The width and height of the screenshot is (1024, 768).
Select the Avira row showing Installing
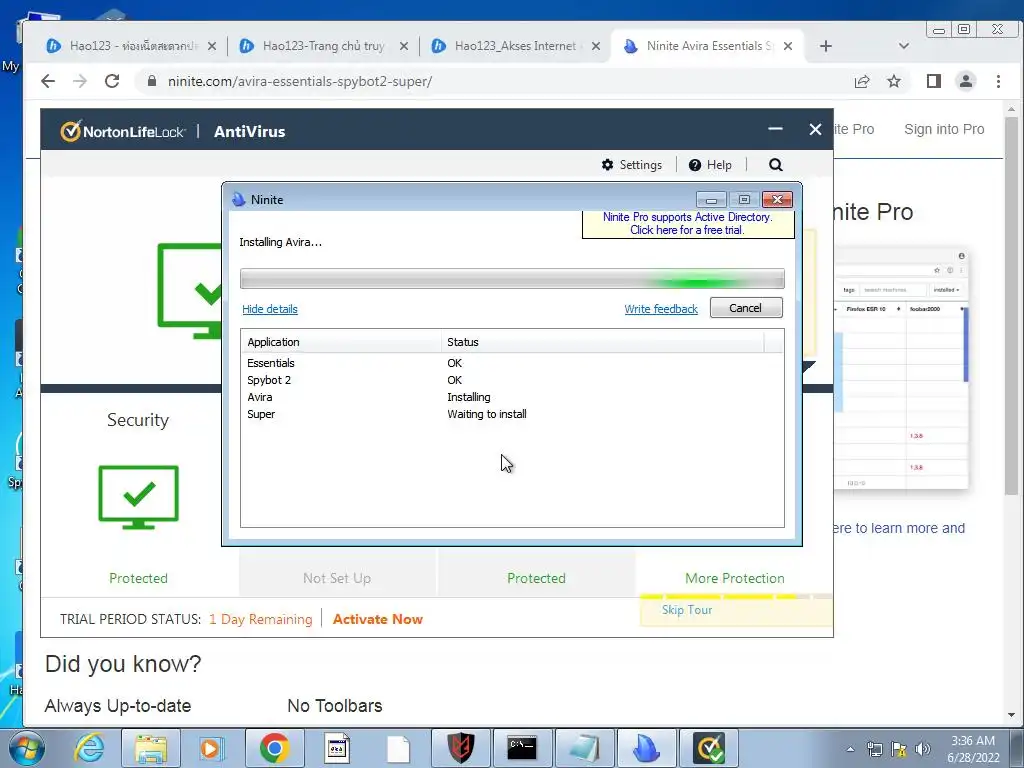(512, 397)
